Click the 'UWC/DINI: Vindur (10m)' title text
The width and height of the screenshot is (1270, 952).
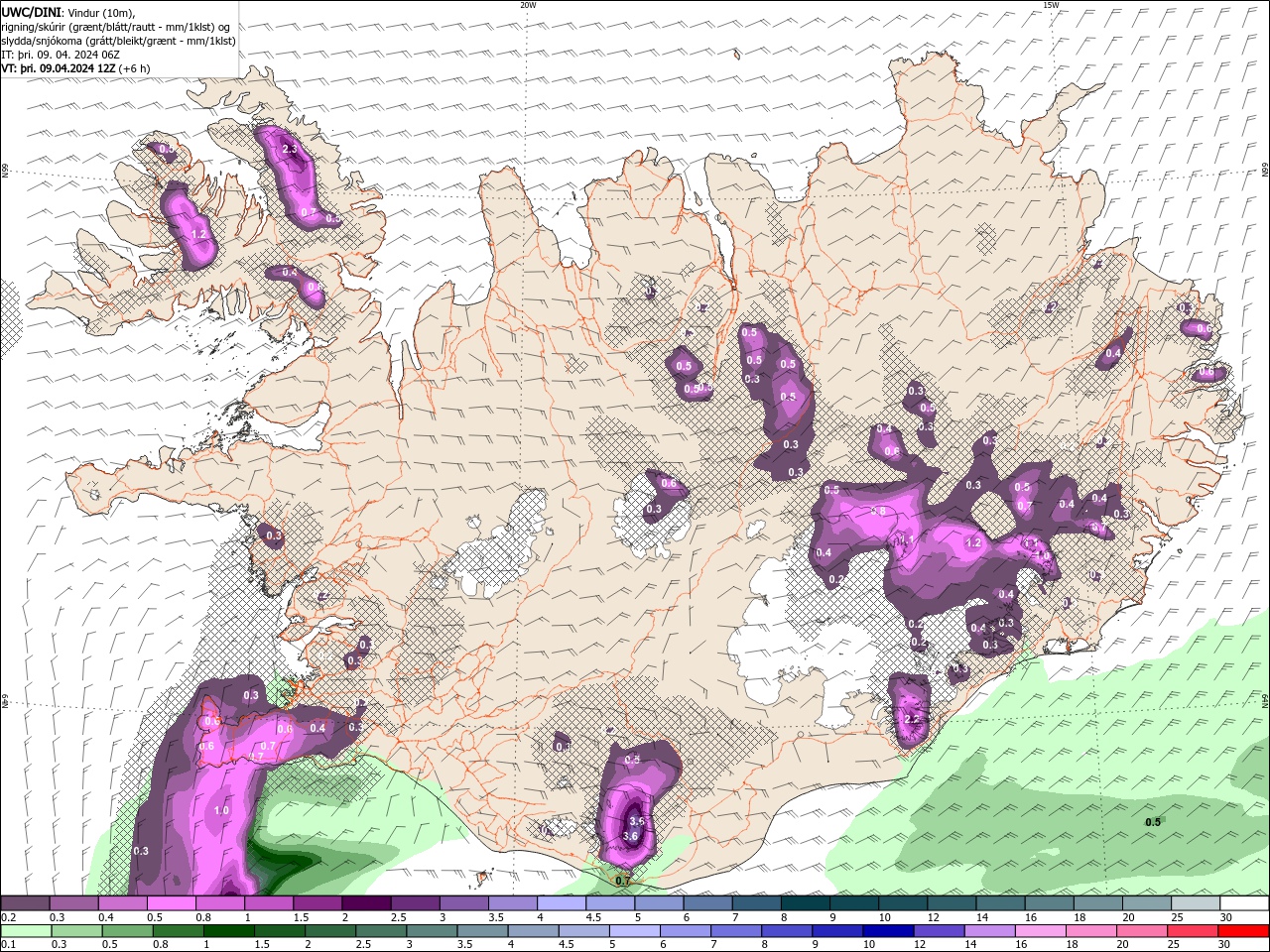click(67, 11)
